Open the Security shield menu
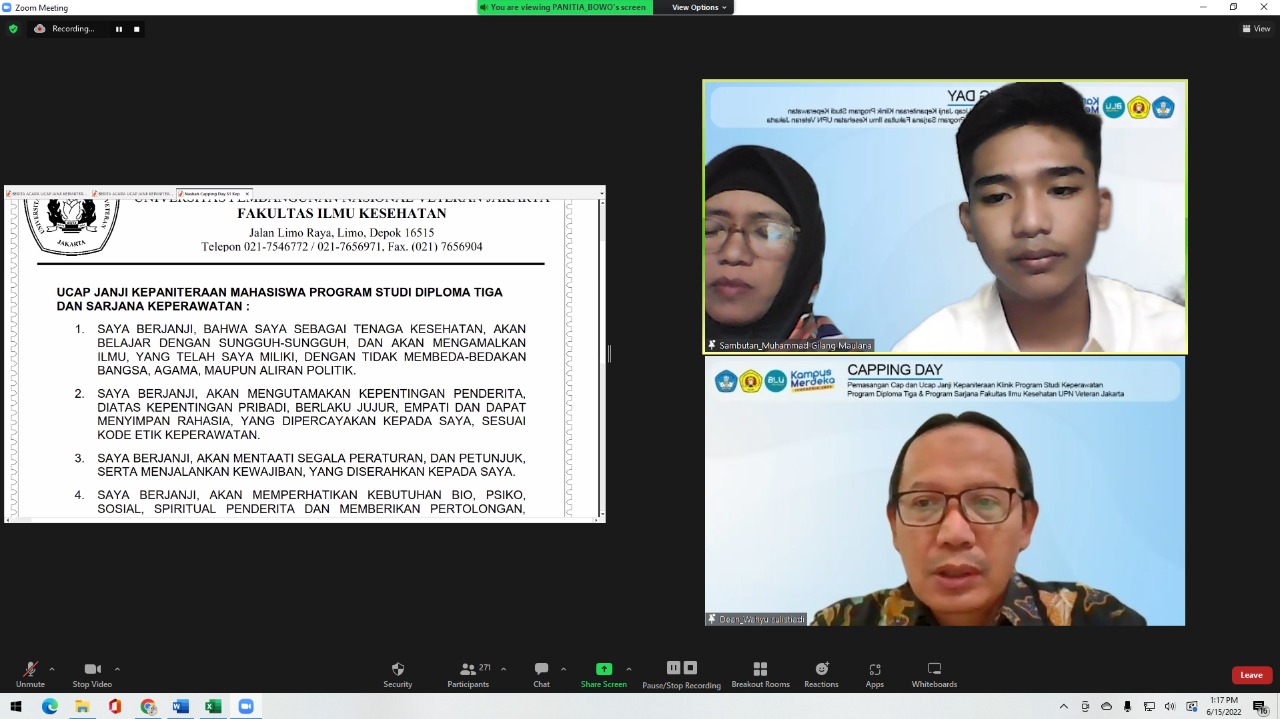The height and width of the screenshot is (719, 1280). click(x=397, y=675)
